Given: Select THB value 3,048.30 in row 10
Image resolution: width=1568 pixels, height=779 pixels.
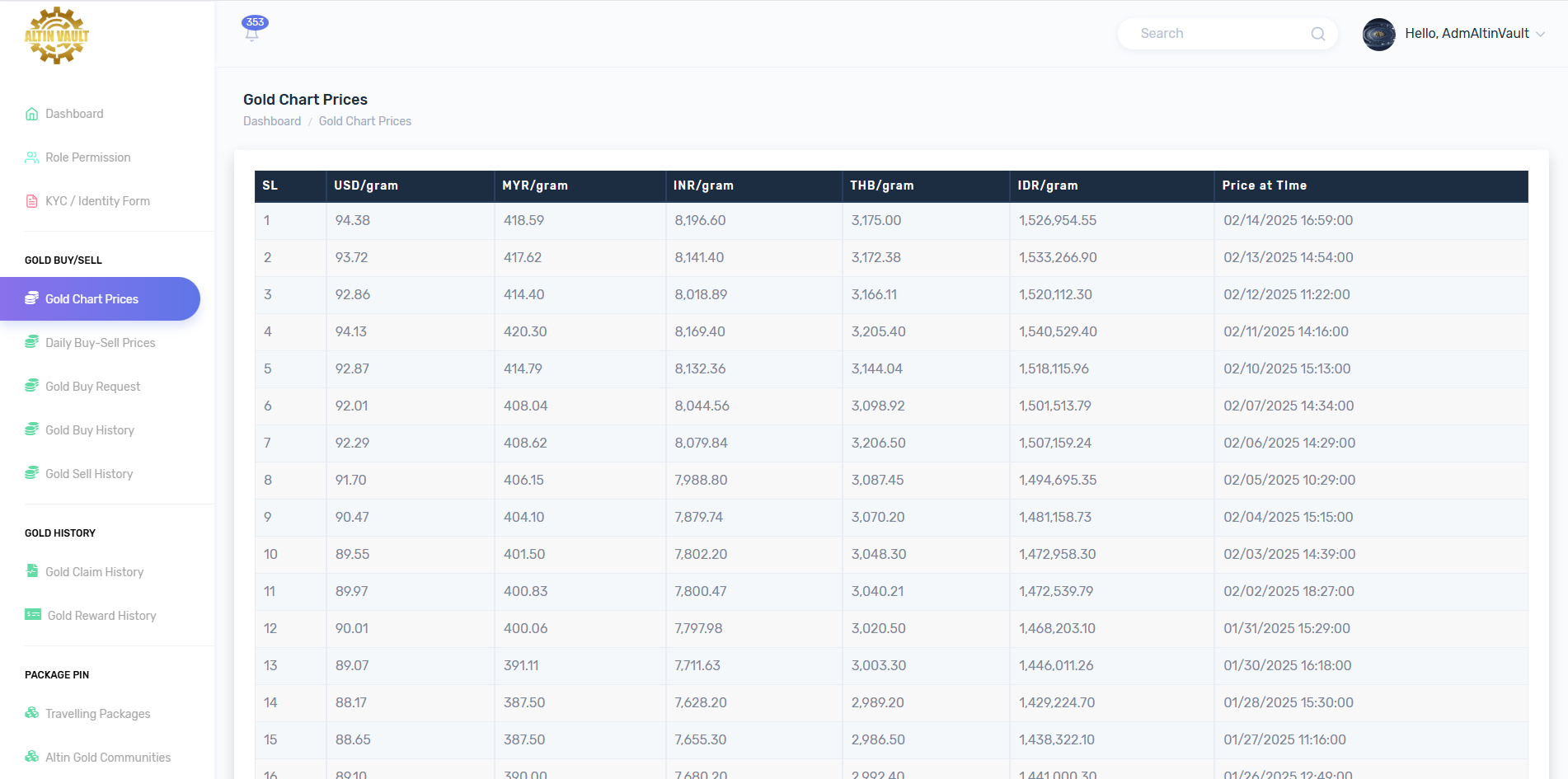Looking at the screenshot, I should (879, 554).
